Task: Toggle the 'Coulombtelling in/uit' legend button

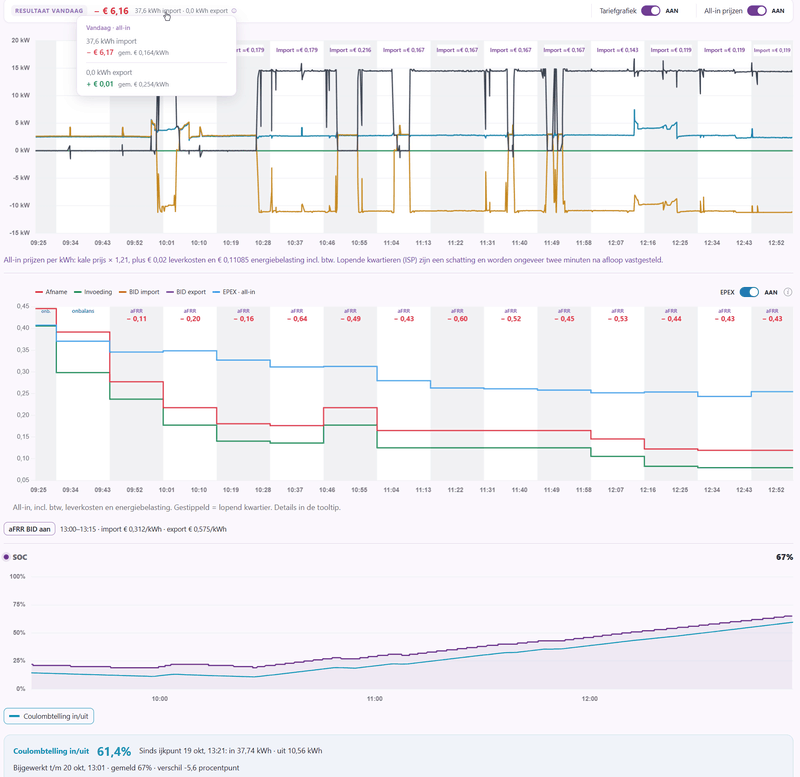Action: click(x=49, y=716)
